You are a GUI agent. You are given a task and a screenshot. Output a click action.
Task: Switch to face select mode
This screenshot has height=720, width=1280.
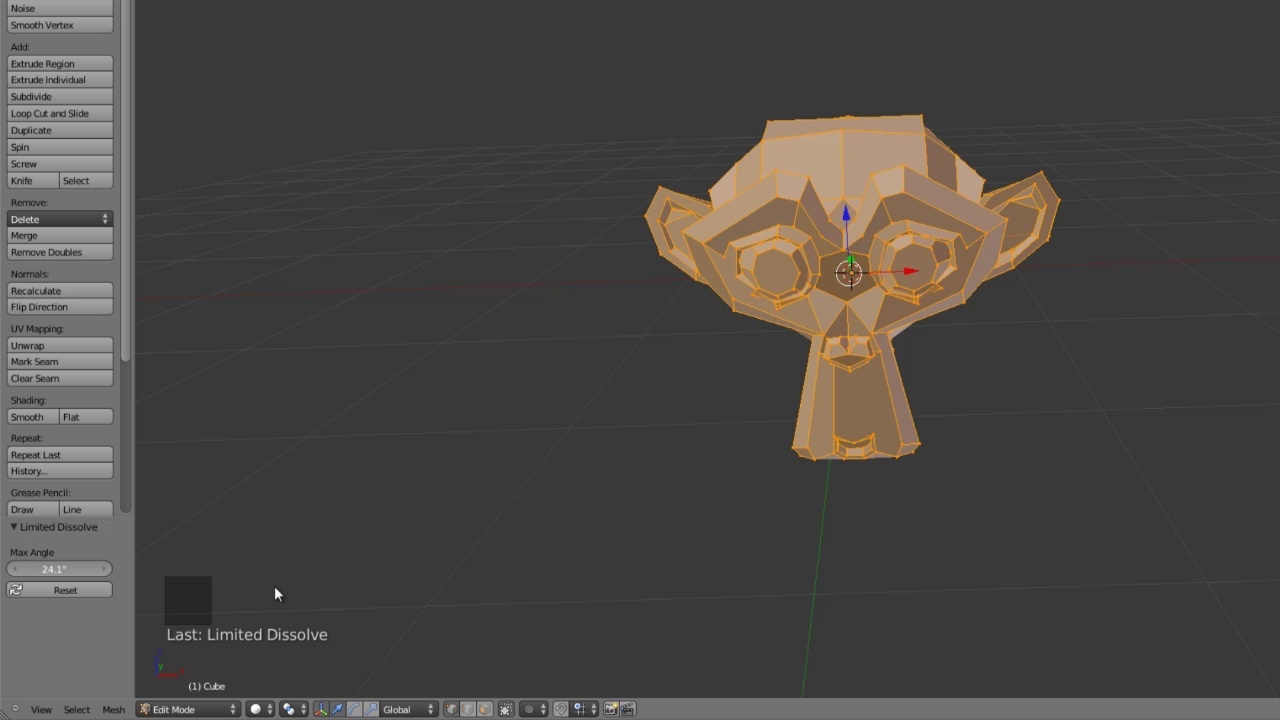coord(483,709)
